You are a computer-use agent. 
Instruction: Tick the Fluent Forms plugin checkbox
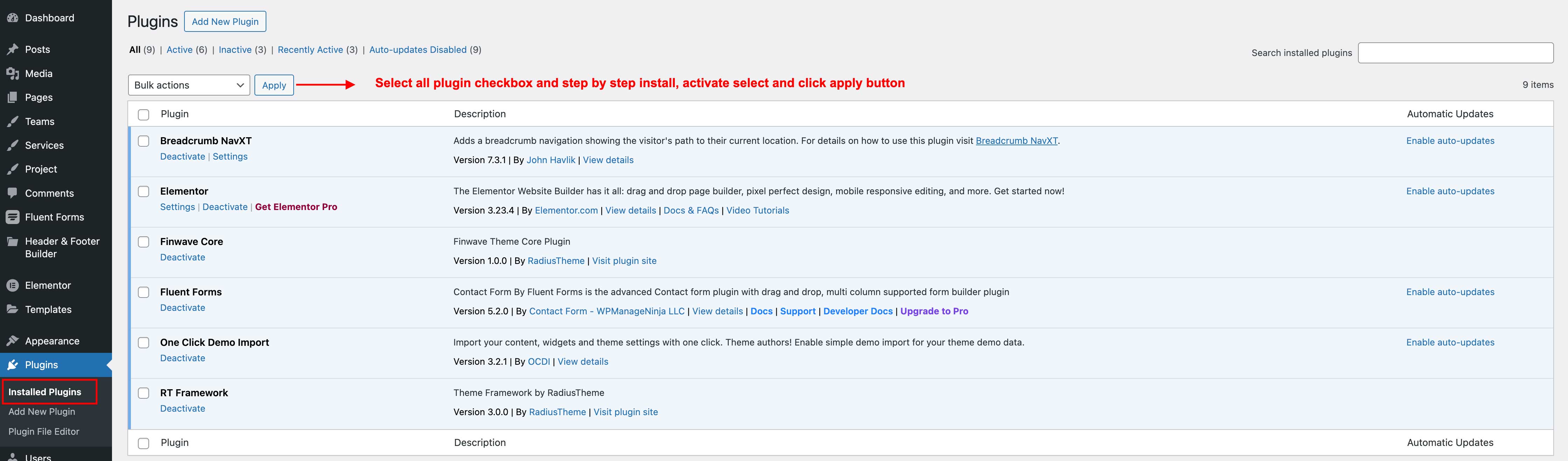143,292
